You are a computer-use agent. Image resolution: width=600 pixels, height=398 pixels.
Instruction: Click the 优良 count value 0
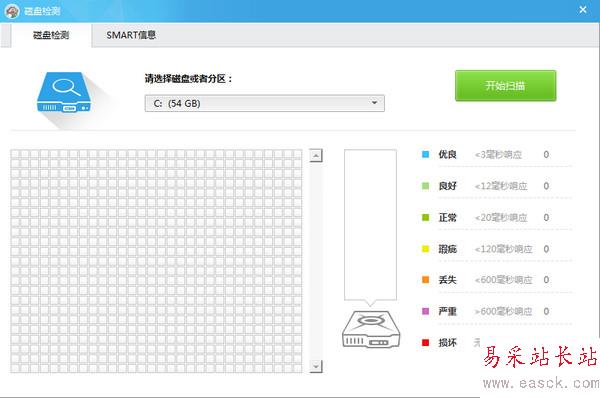click(x=546, y=155)
